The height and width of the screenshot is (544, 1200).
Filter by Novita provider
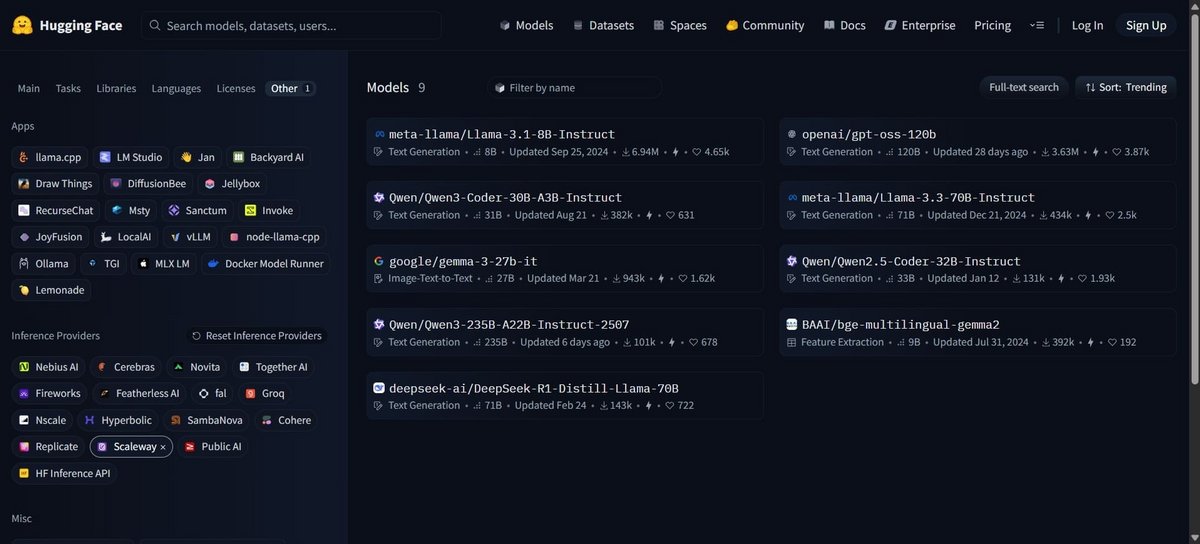point(196,367)
